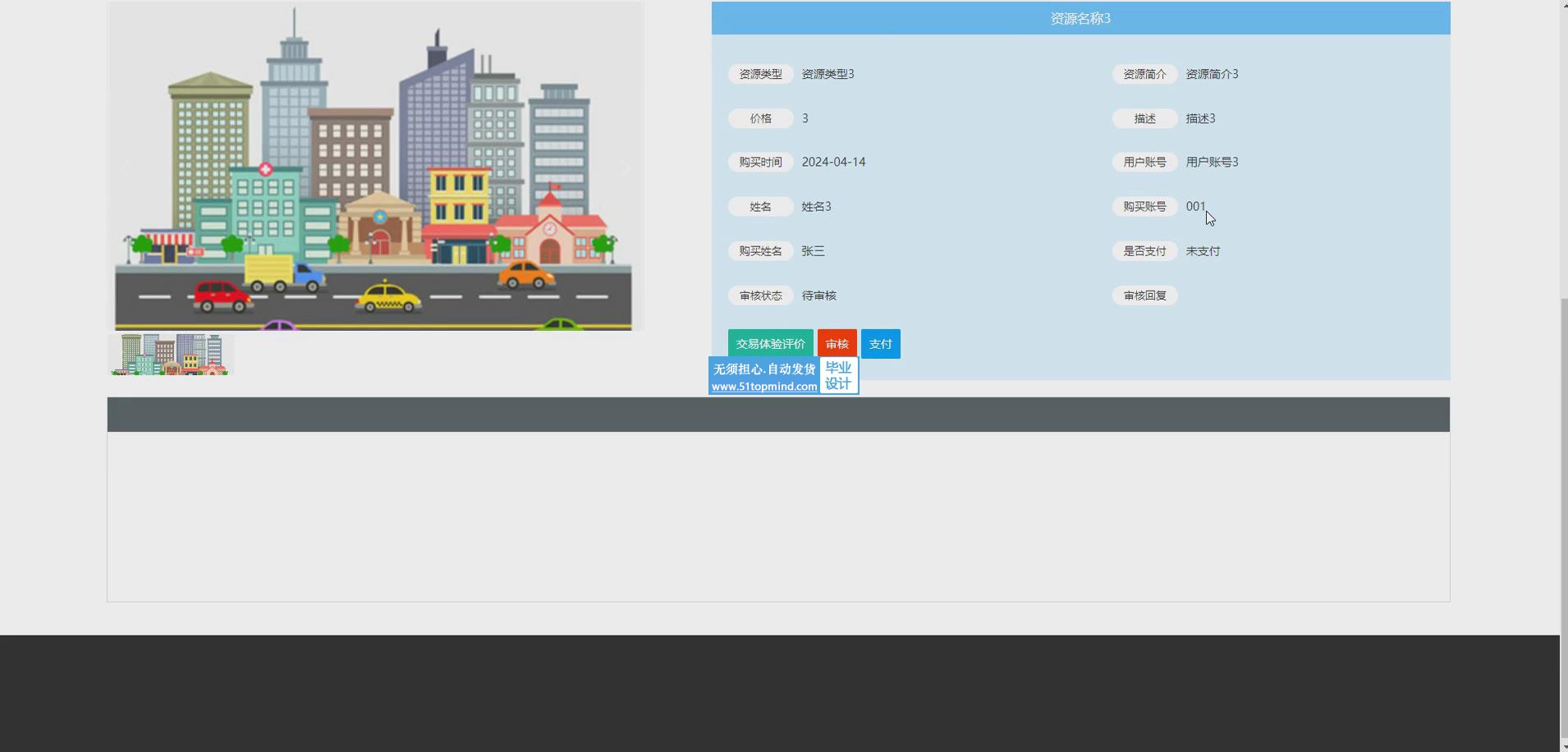The height and width of the screenshot is (752, 1568).
Task: Click the date 2024-04-14
Action: tap(833, 162)
